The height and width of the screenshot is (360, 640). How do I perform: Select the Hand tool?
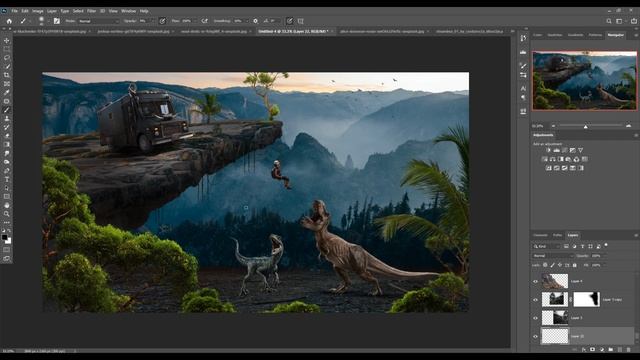7,205
